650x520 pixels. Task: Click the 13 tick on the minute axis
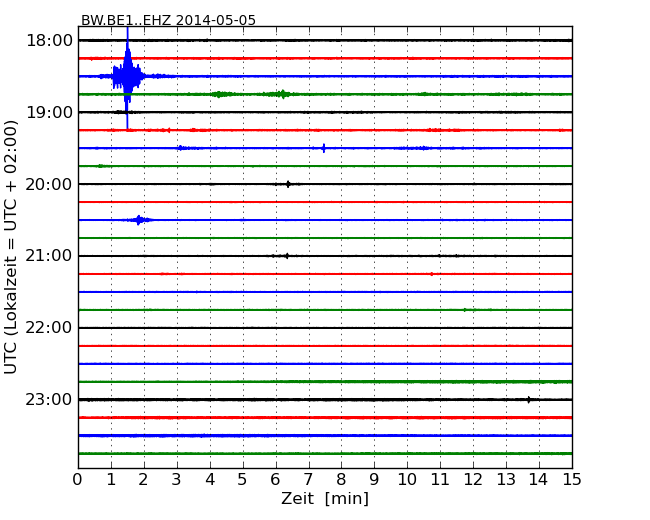point(506,480)
